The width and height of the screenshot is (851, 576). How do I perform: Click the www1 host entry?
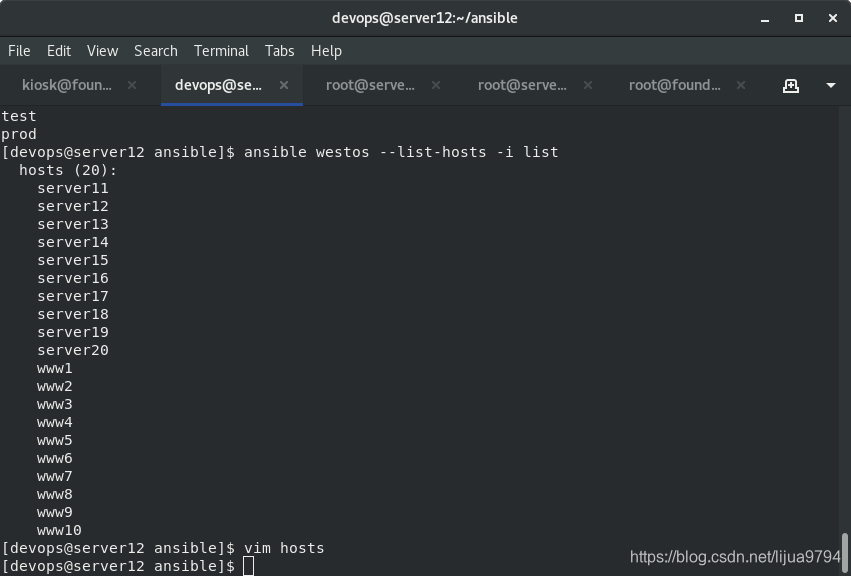point(54,369)
